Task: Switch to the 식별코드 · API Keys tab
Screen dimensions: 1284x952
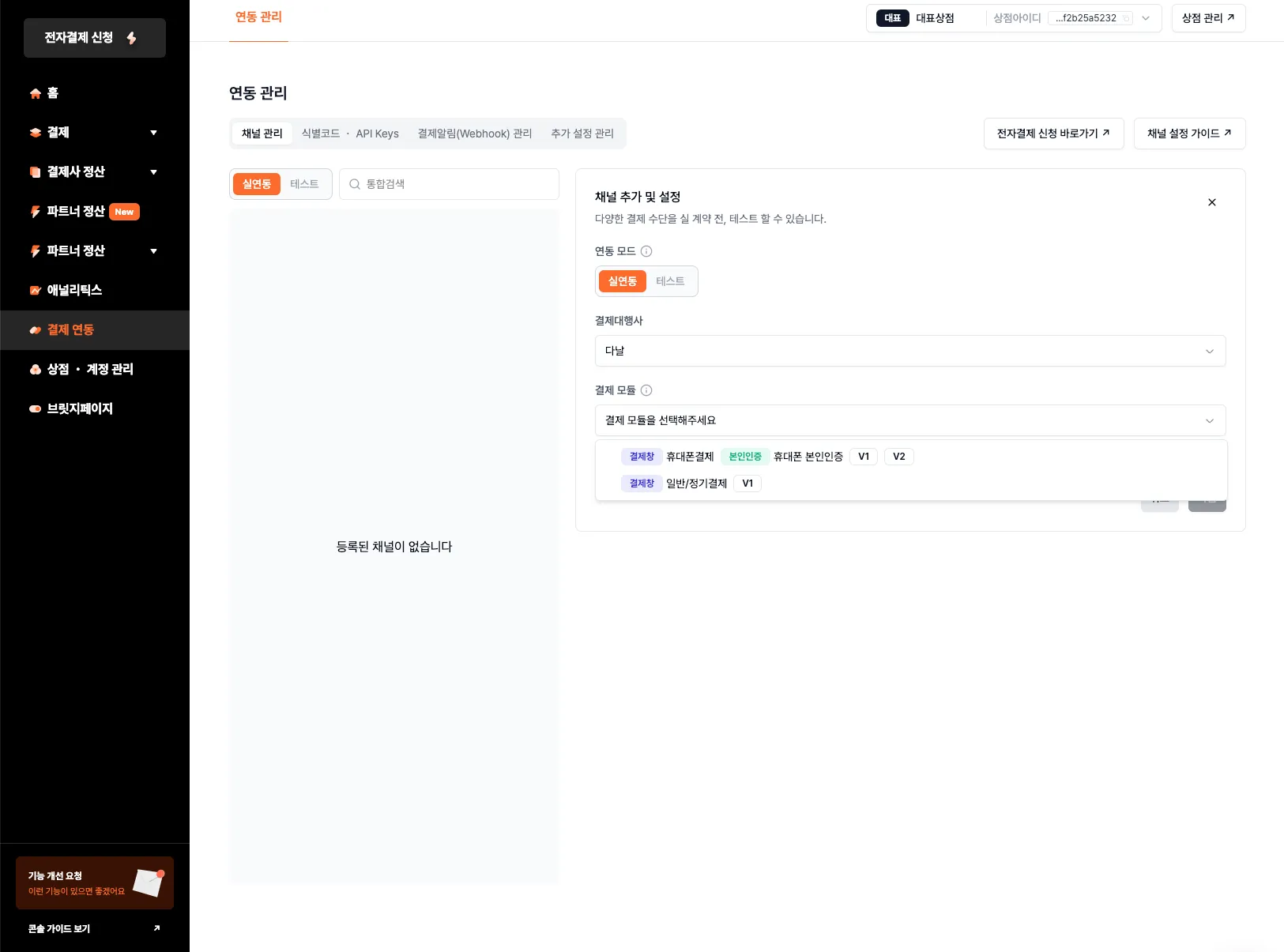Action: click(350, 134)
